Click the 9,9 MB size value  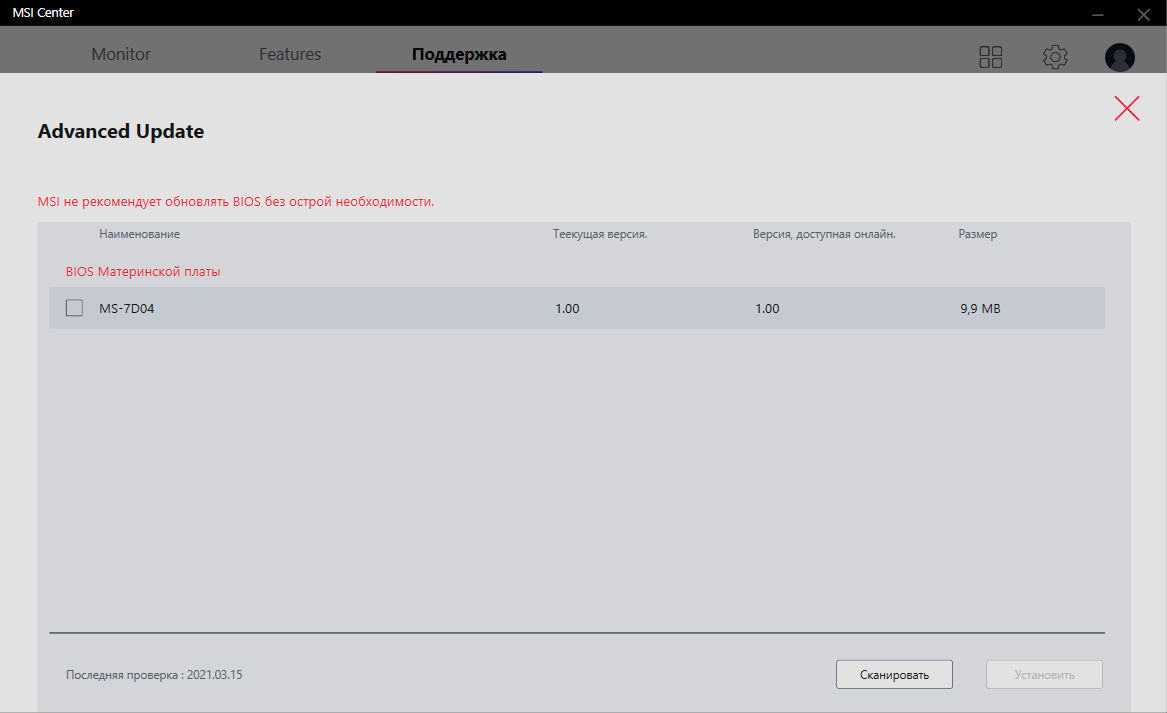(980, 308)
